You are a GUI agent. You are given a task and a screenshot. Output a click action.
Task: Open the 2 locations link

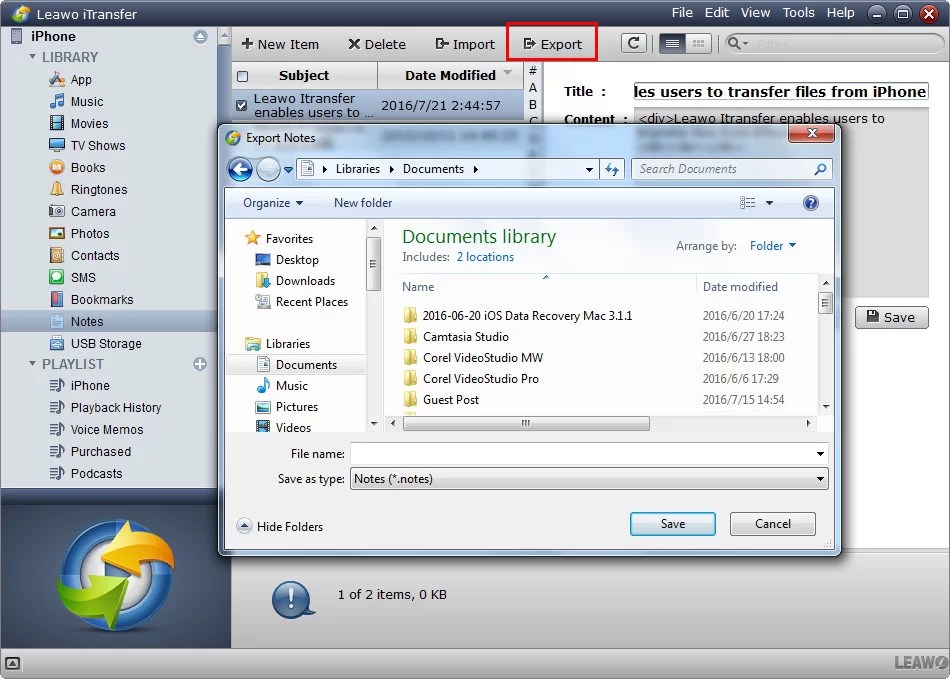click(485, 257)
